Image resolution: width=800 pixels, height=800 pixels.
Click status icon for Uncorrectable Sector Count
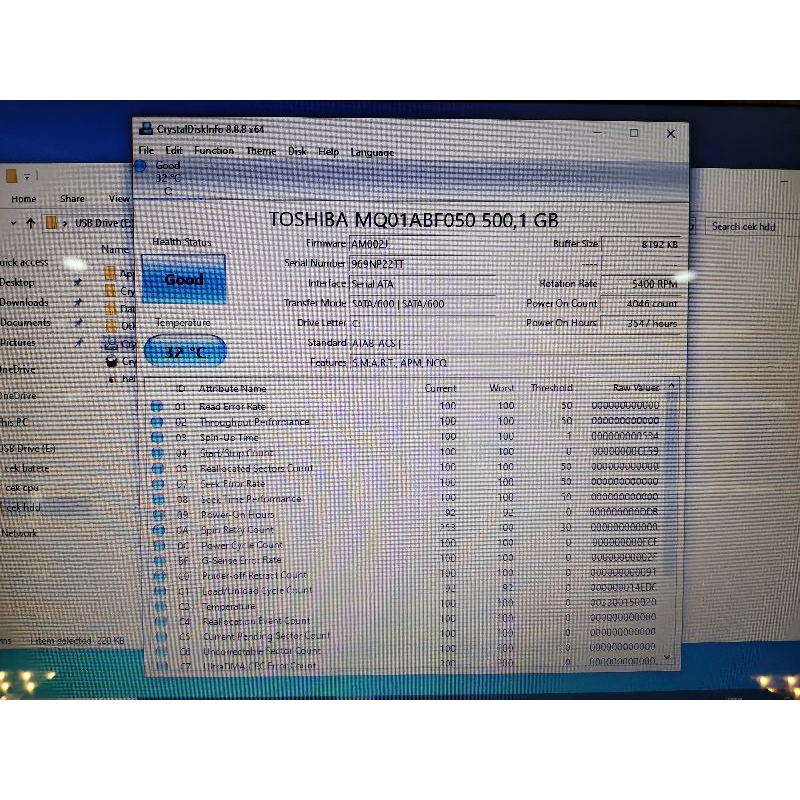click(x=161, y=652)
